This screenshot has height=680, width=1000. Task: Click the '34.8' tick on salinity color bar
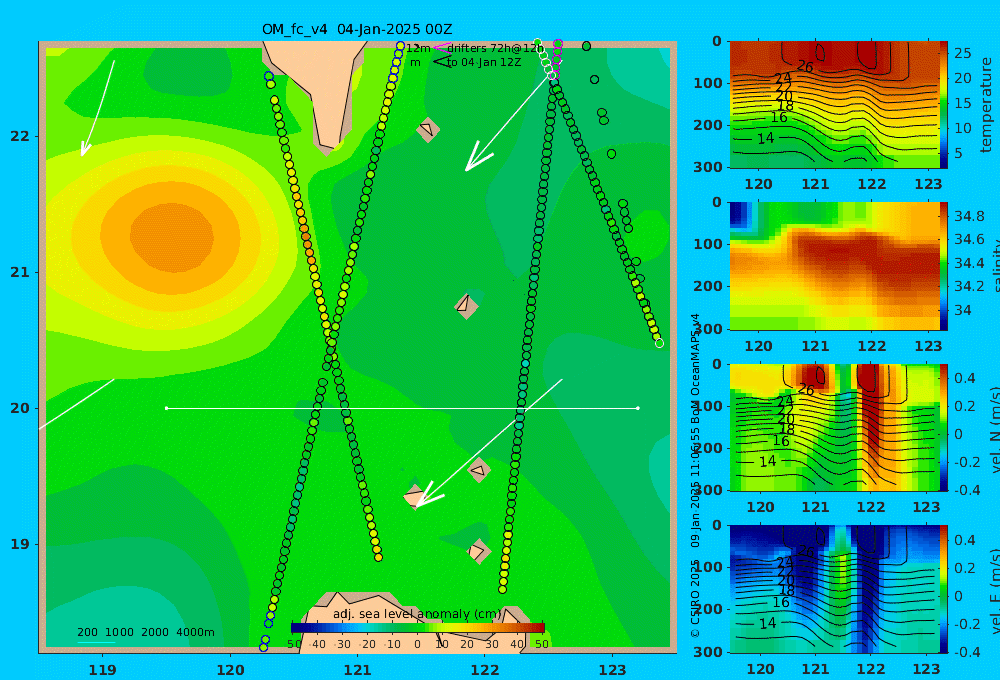tap(969, 216)
